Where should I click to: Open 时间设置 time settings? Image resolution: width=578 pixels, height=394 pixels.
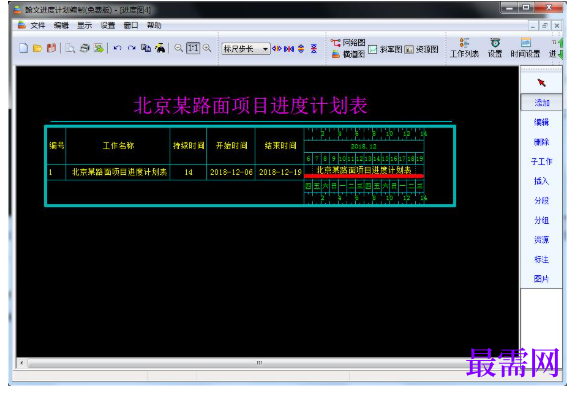pos(525,48)
